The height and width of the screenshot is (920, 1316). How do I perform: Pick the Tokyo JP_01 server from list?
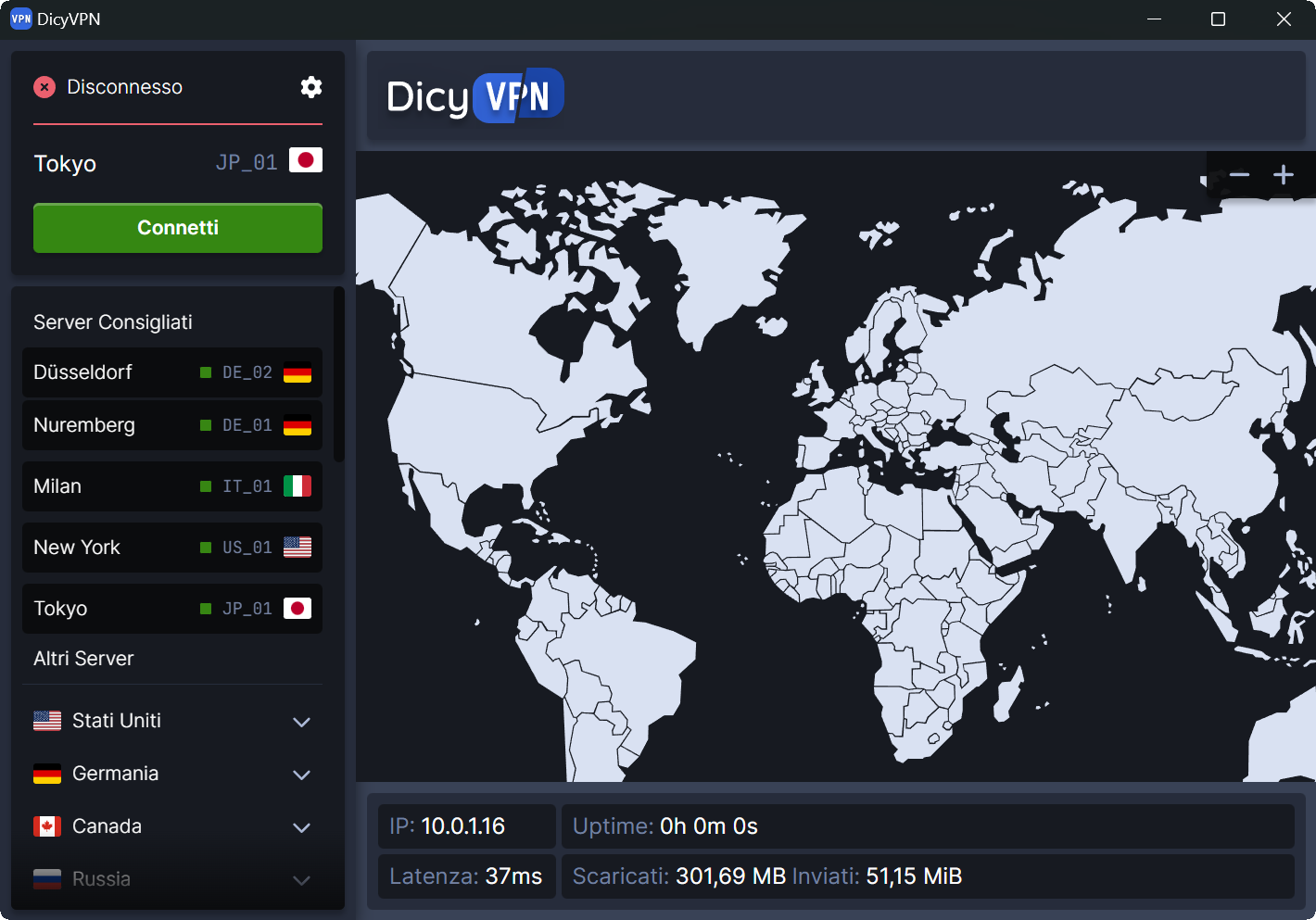pyautogui.click(x=172, y=609)
